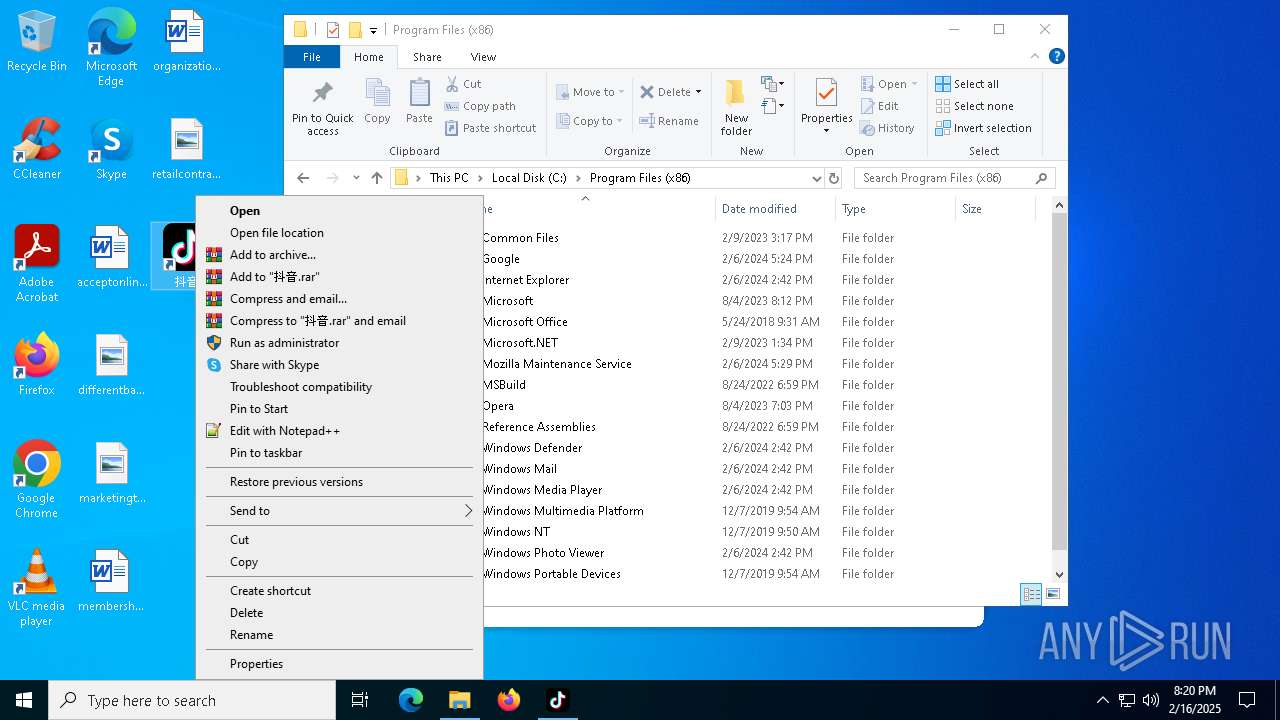Create a New folder

click(736, 107)
